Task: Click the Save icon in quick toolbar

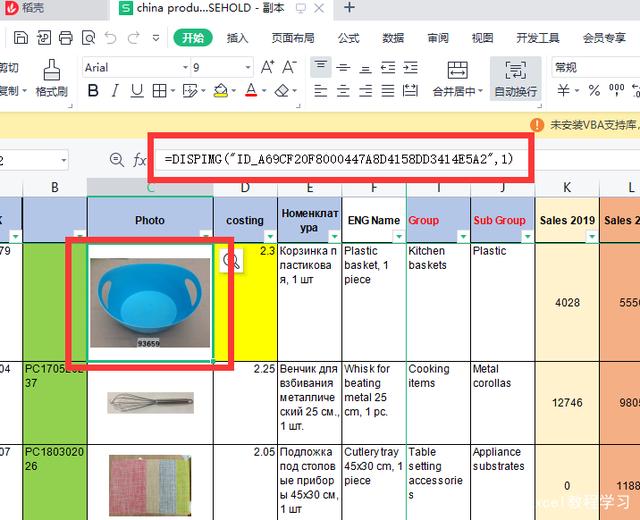Action: (x=21, y=38)
